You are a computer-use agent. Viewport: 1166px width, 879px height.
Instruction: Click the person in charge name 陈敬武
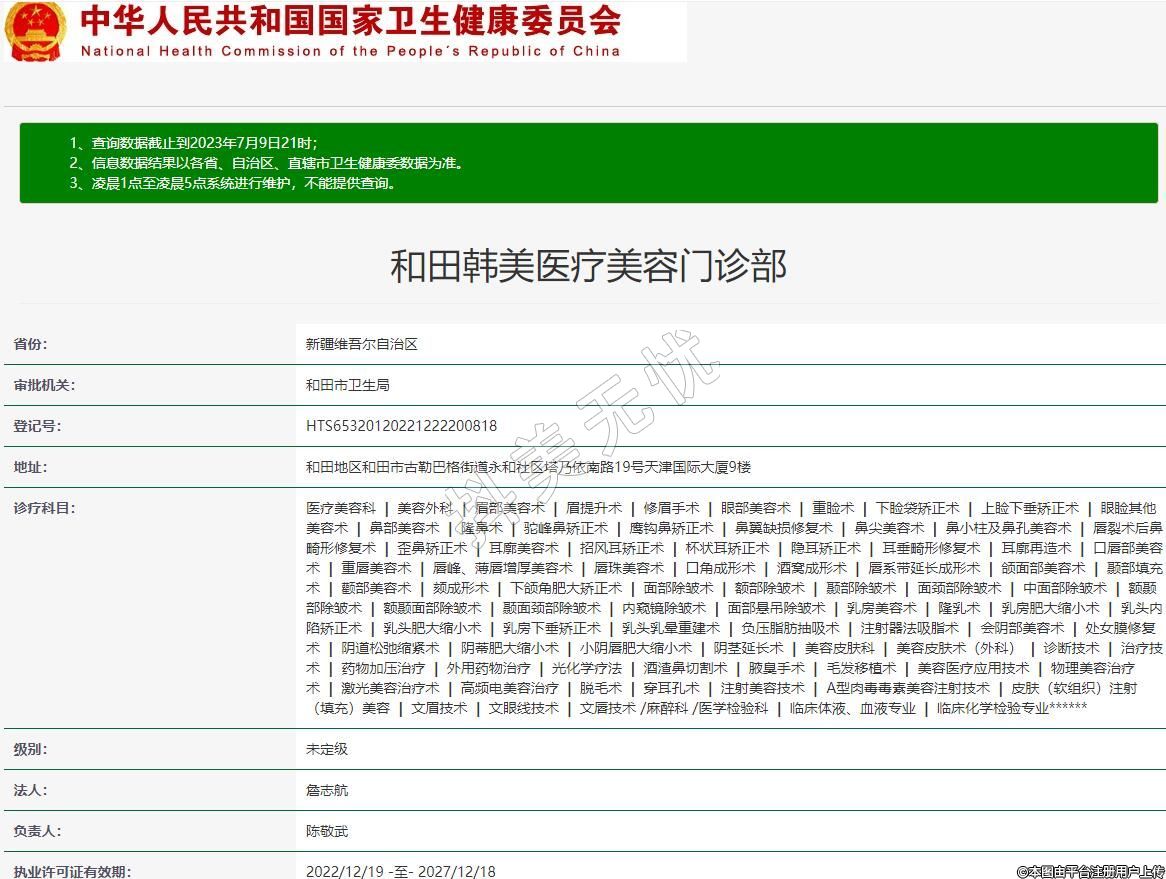pyautogui.click(x=327, y=831)
